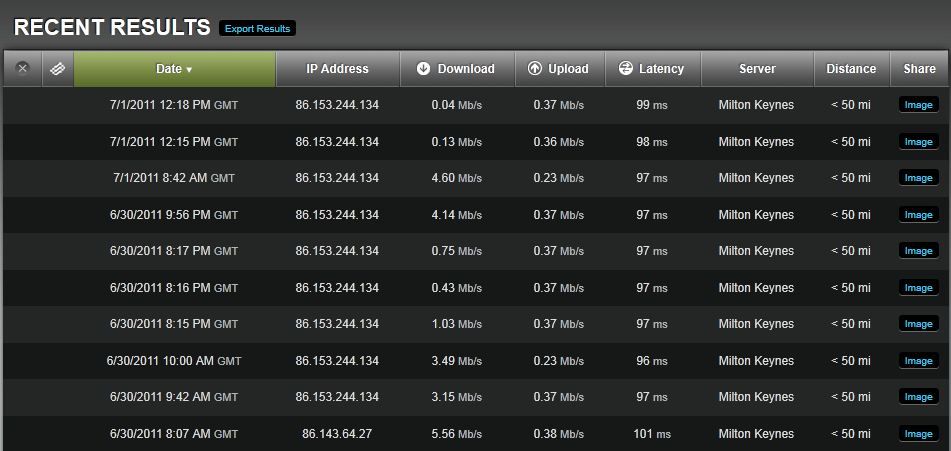The image size is (951, 451).
Task: Select the date 6/30/2011 10:00 AM GMT
Action: [x=174, y=361]
